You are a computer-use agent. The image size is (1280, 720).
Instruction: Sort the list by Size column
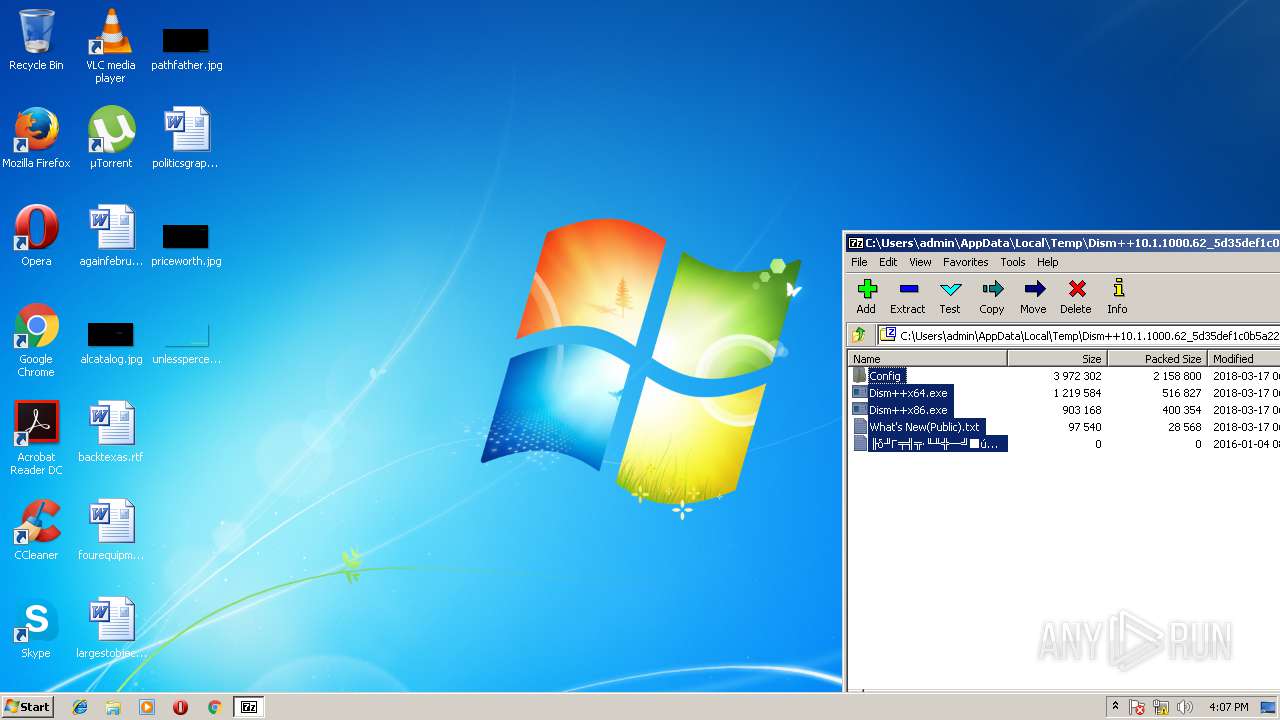[1057, 358]
